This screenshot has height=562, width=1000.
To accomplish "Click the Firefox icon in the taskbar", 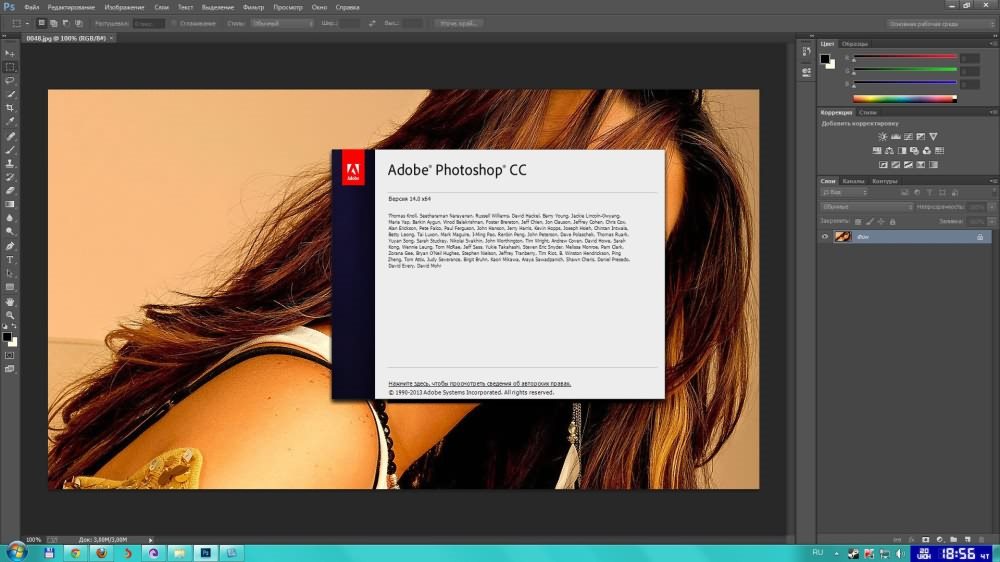I will click(101, 551).
